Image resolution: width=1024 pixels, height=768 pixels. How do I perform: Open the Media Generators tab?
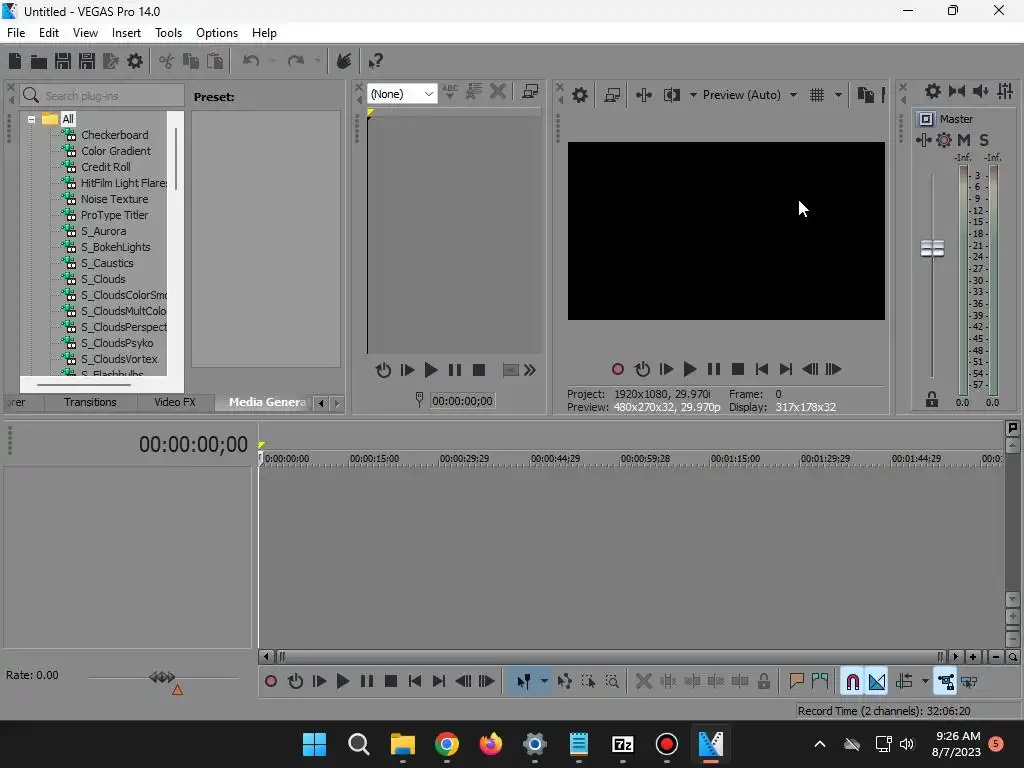point(266,402)
